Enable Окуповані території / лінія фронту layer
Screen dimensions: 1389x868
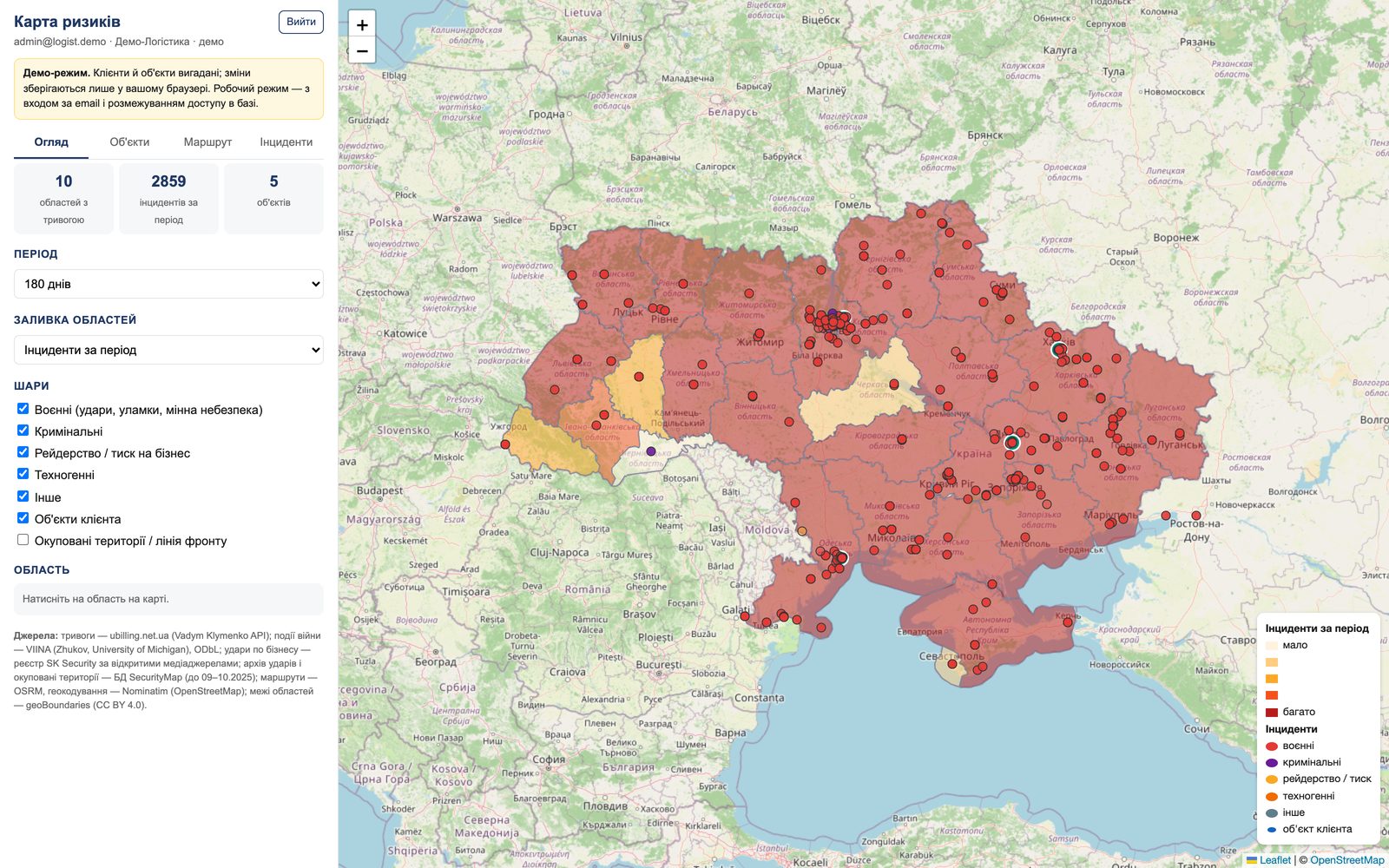23,540
